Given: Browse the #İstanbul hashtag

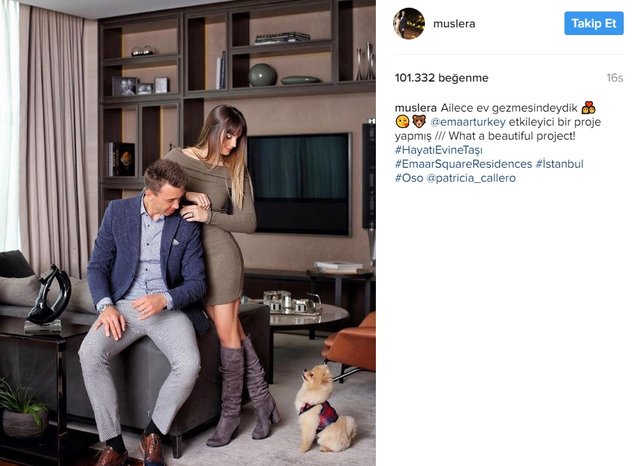Looking at the screenshot, I should tap(559, 164).
